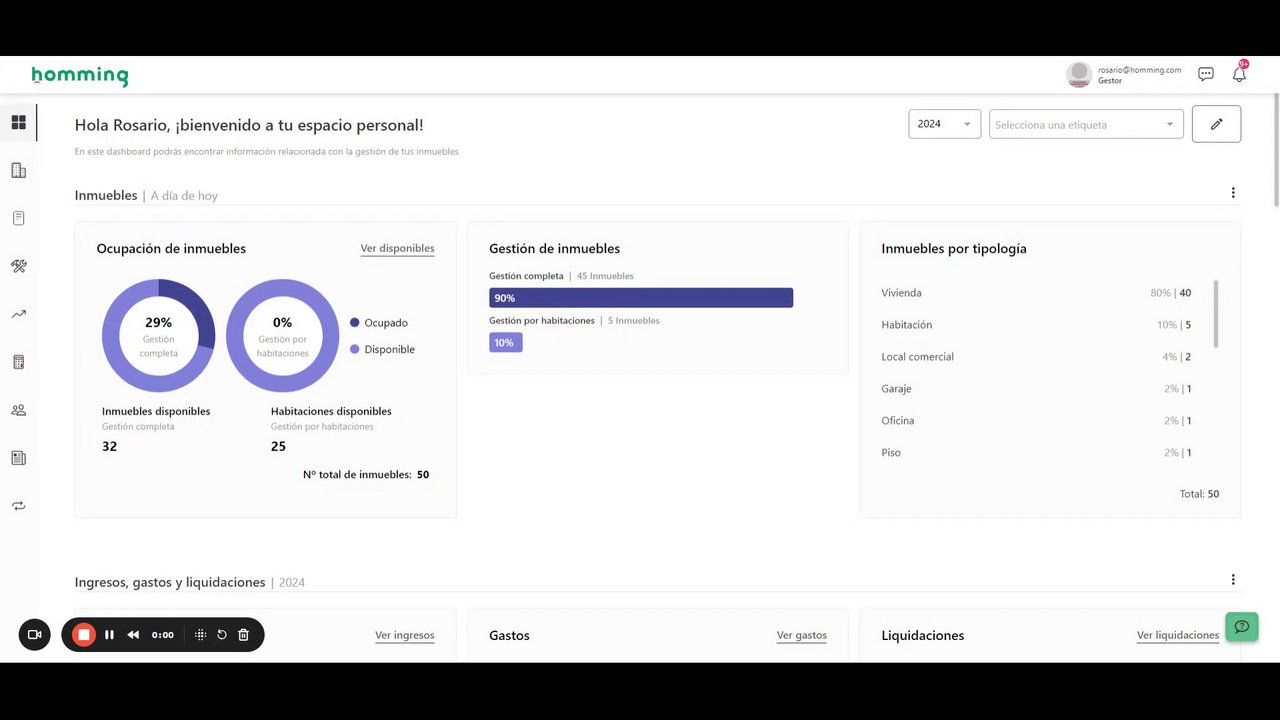Image resolution: width=1280 pixels, height=720 pixels.
Task: Open the Inmuebles section three-dot menu
Action: [x=1233, y=193]
